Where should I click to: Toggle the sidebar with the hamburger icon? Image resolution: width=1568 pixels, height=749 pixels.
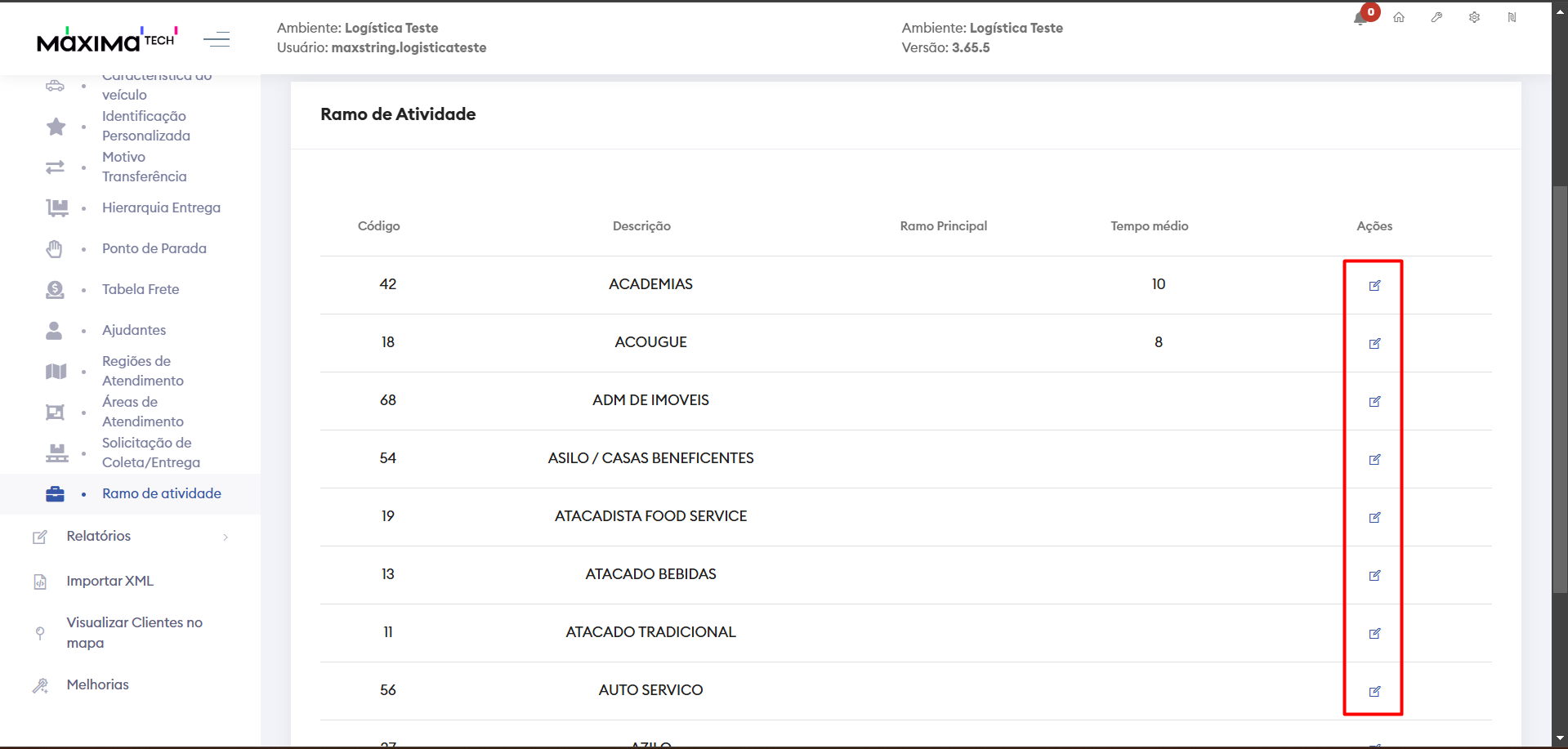click(x=217, y=38)
